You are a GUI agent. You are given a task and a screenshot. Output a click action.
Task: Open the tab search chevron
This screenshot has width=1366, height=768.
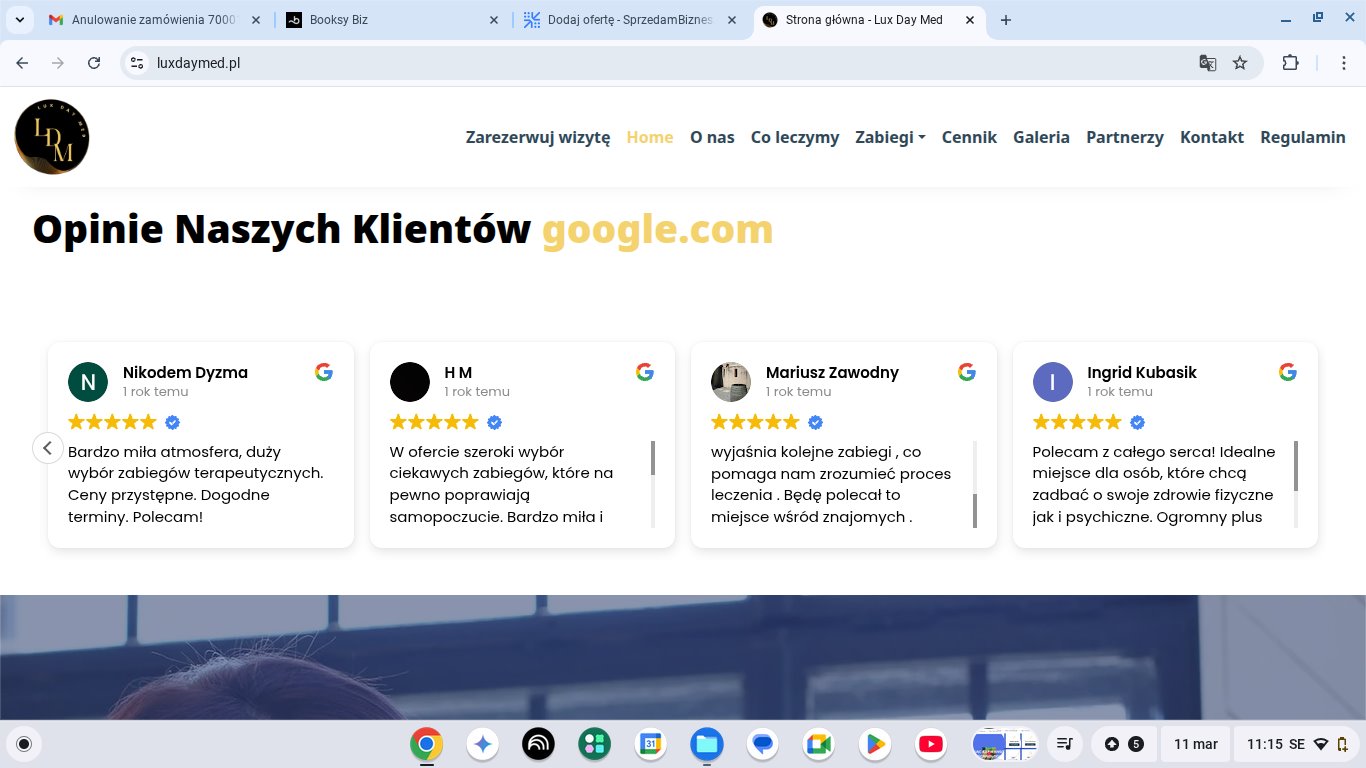(20, 20)
